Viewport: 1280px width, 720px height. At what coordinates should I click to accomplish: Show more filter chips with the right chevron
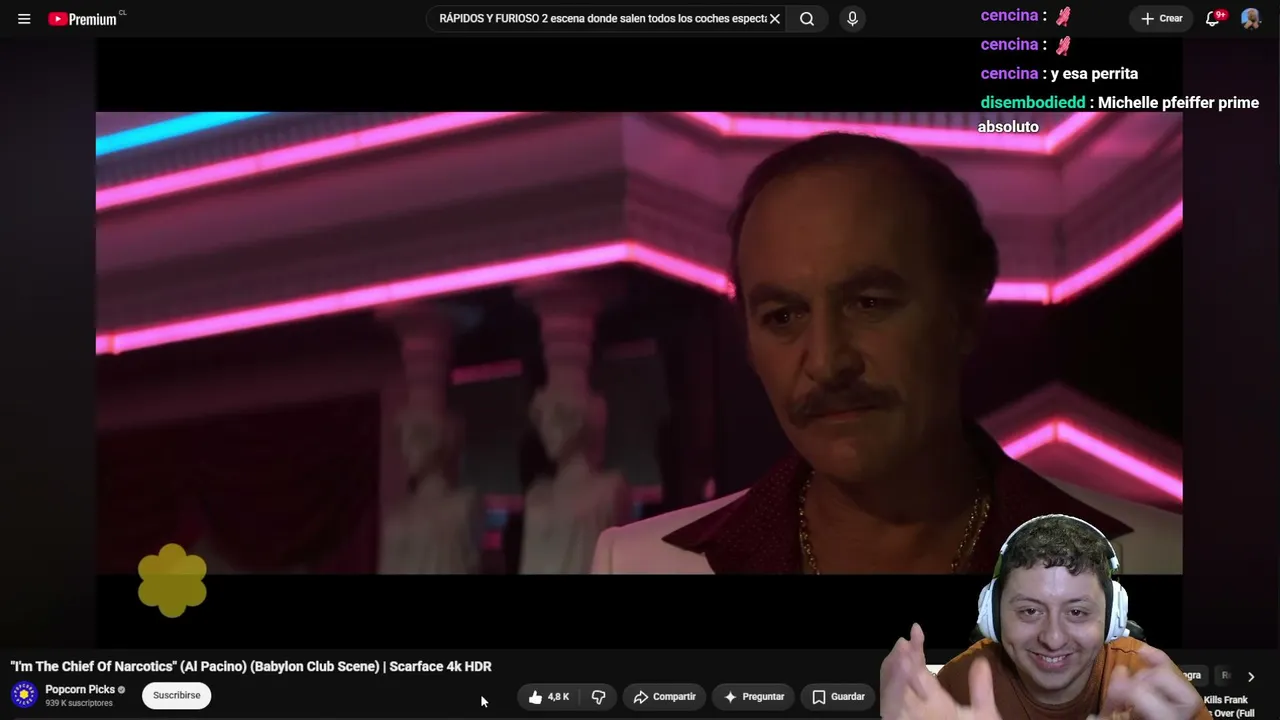click(x=1250, y=677)
